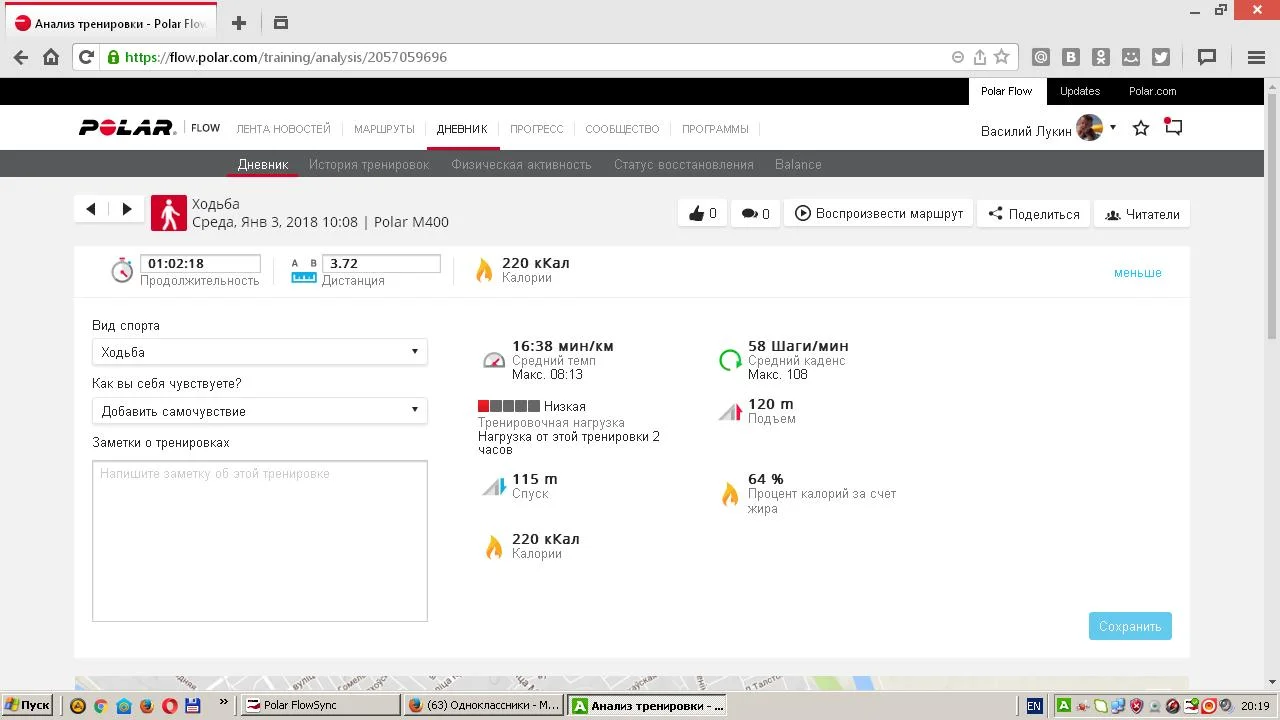
Task: Click the green cadence icon
Action: tap(730, 360)
